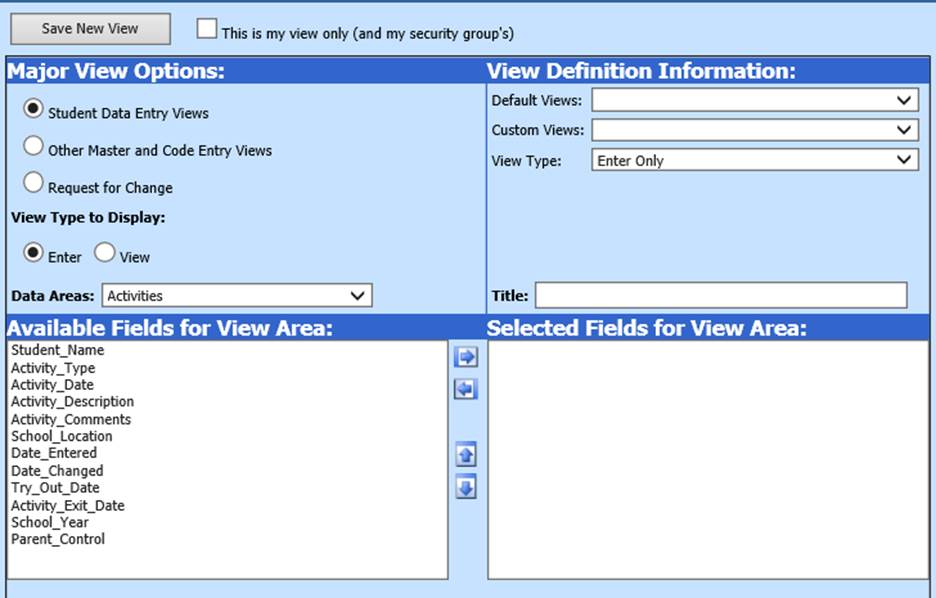Switch display type to View radio button
The image size is (936, 598).
105,254
